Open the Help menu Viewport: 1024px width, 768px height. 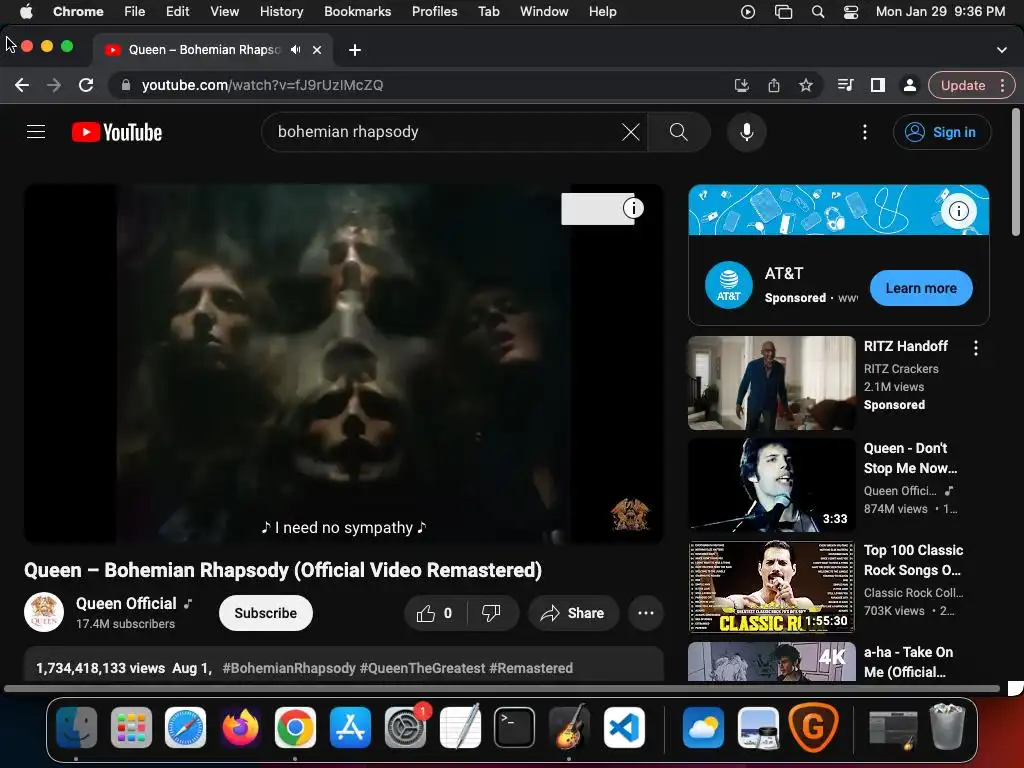(x=602, y=11)
